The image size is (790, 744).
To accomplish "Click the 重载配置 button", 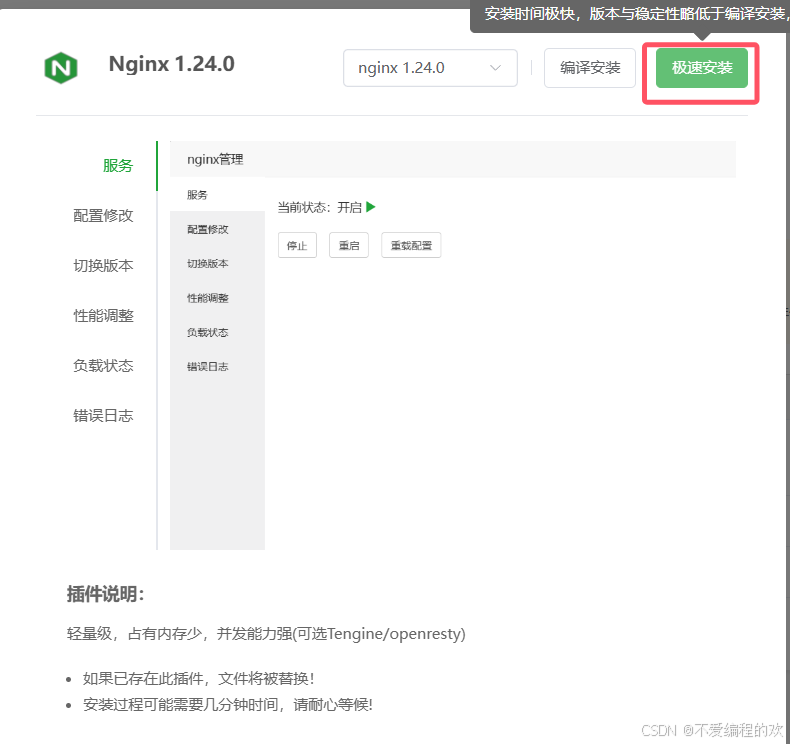I will click(x=411, y=245).
